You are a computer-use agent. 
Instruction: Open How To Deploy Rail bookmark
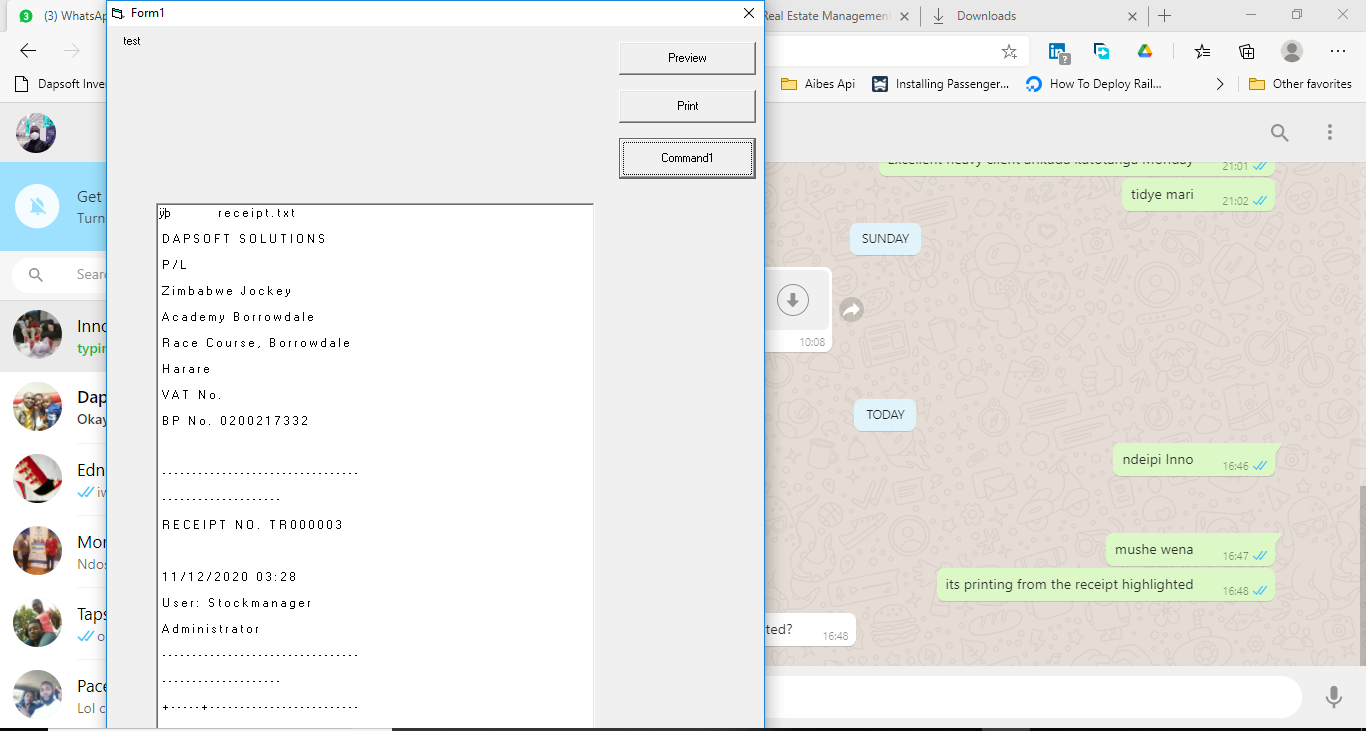point(1095,84)
